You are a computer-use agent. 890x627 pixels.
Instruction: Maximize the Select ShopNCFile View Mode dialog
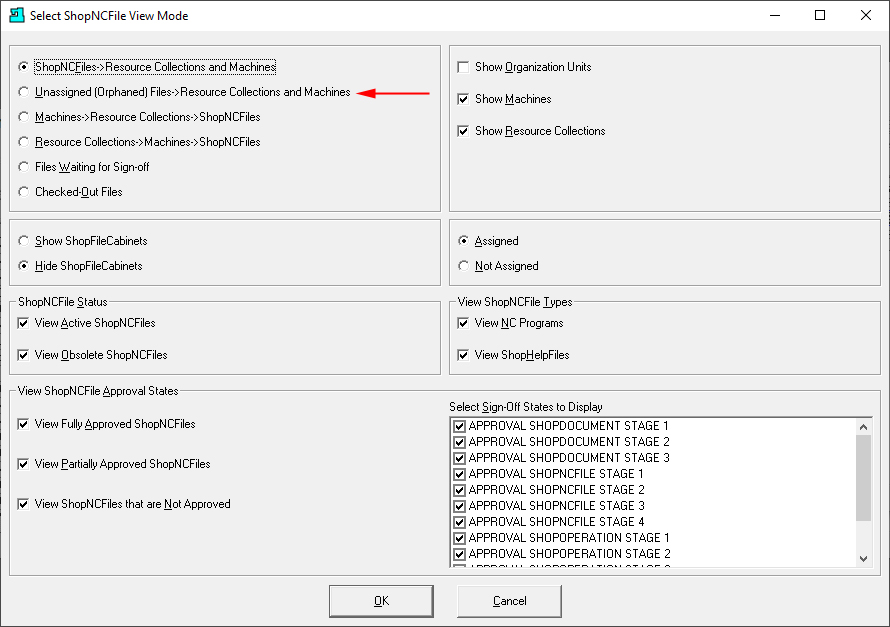820,15
